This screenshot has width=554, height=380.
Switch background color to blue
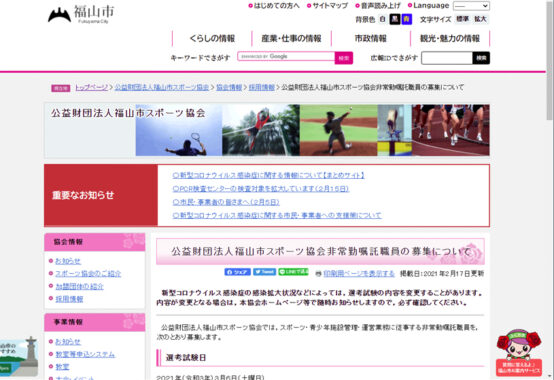[407, 19]
